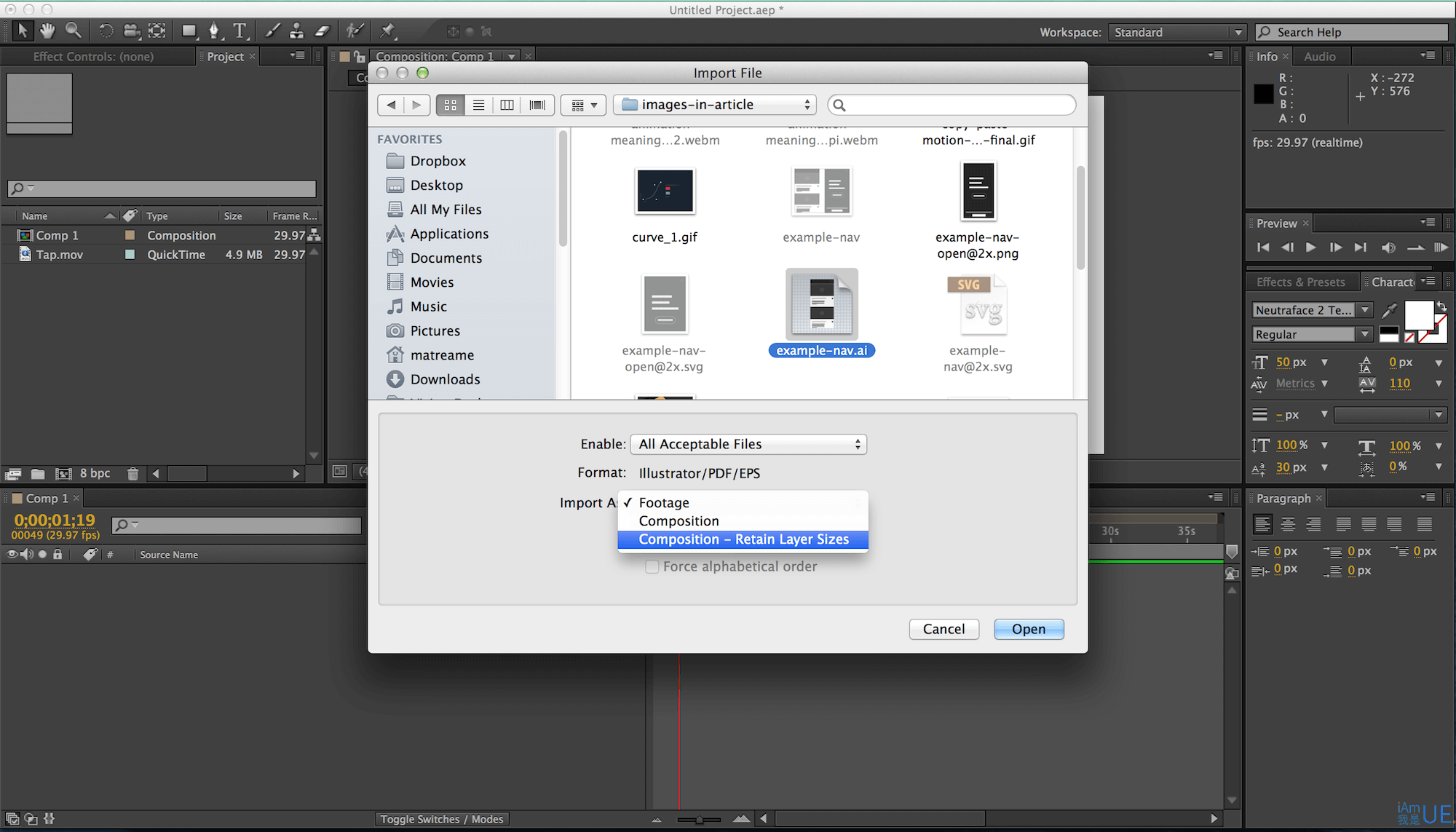Click white fill color swatch in Character

coord(1418,316)
